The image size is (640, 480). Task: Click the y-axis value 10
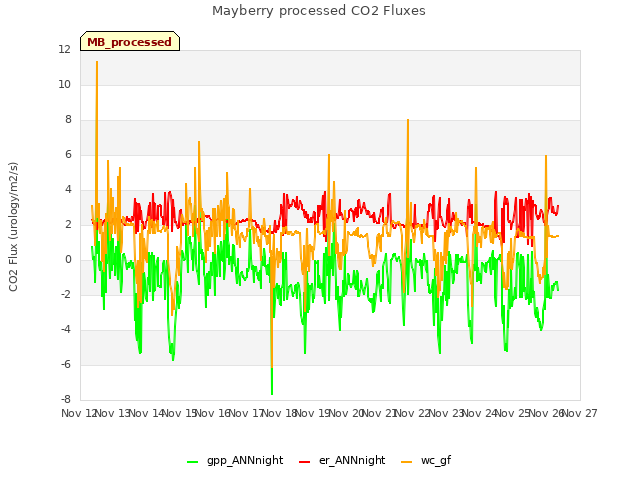click(x=64, y=84)
